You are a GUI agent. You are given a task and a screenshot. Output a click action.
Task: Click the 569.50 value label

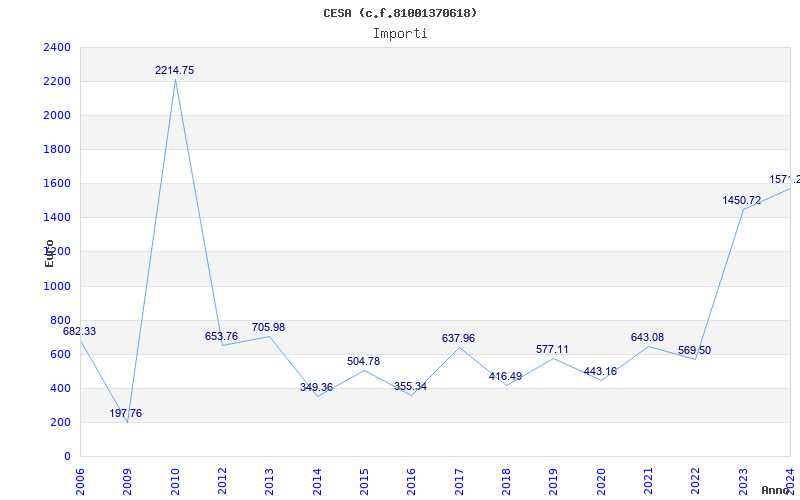pyautogui.click(x=694, y=351)
